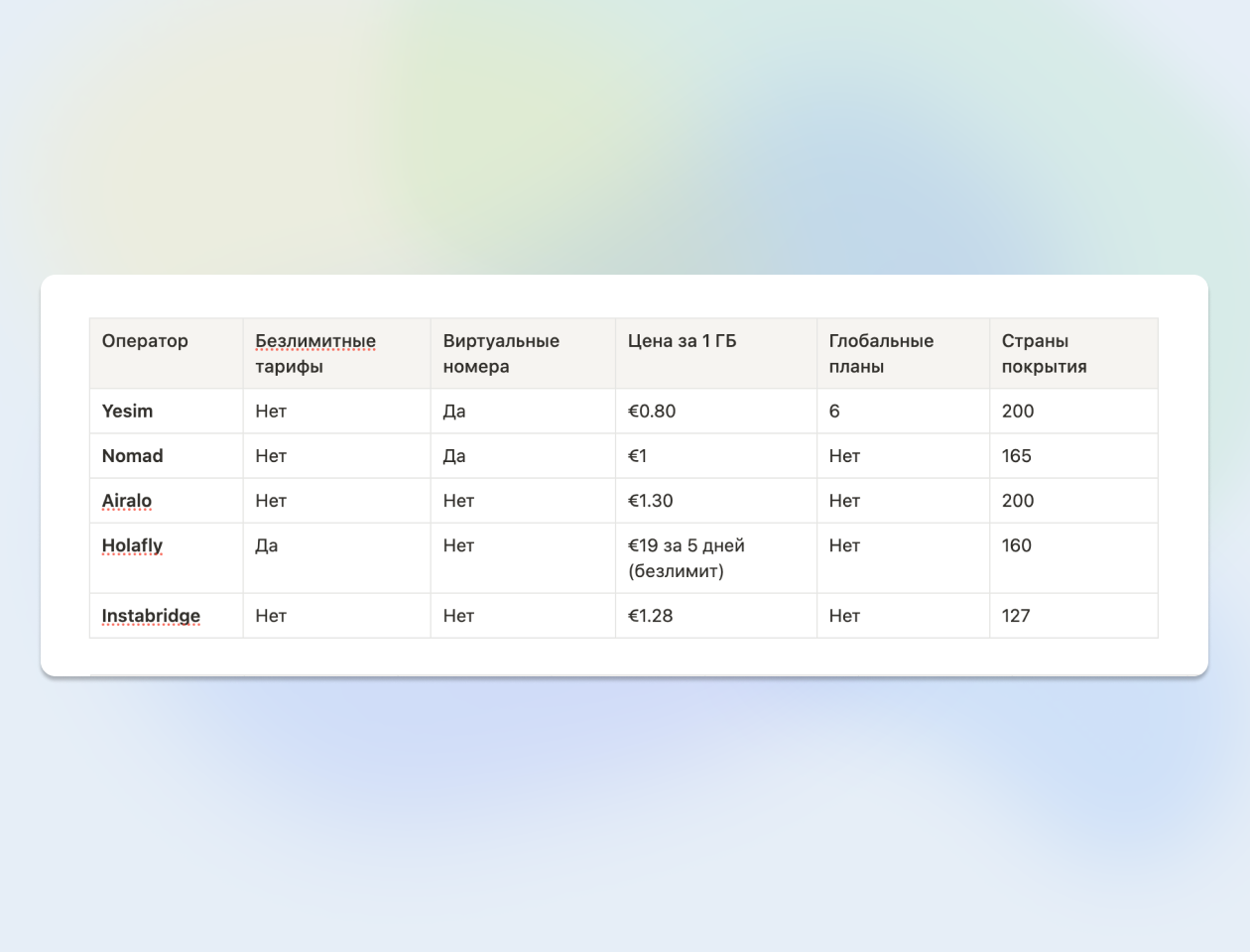Click the Yesim operator cell
This screenshot has width=1250, height=952.
(x=167, y=411)
